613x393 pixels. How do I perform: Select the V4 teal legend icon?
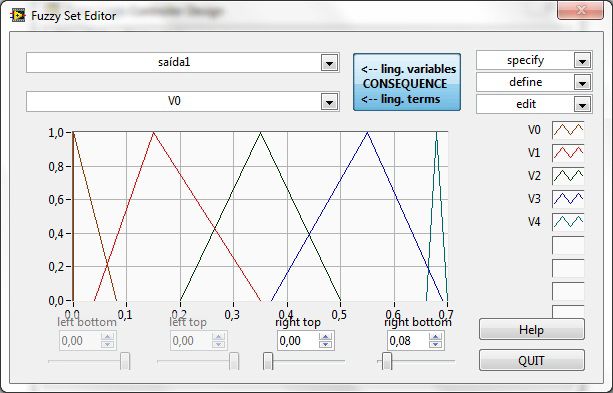(568, 222)
